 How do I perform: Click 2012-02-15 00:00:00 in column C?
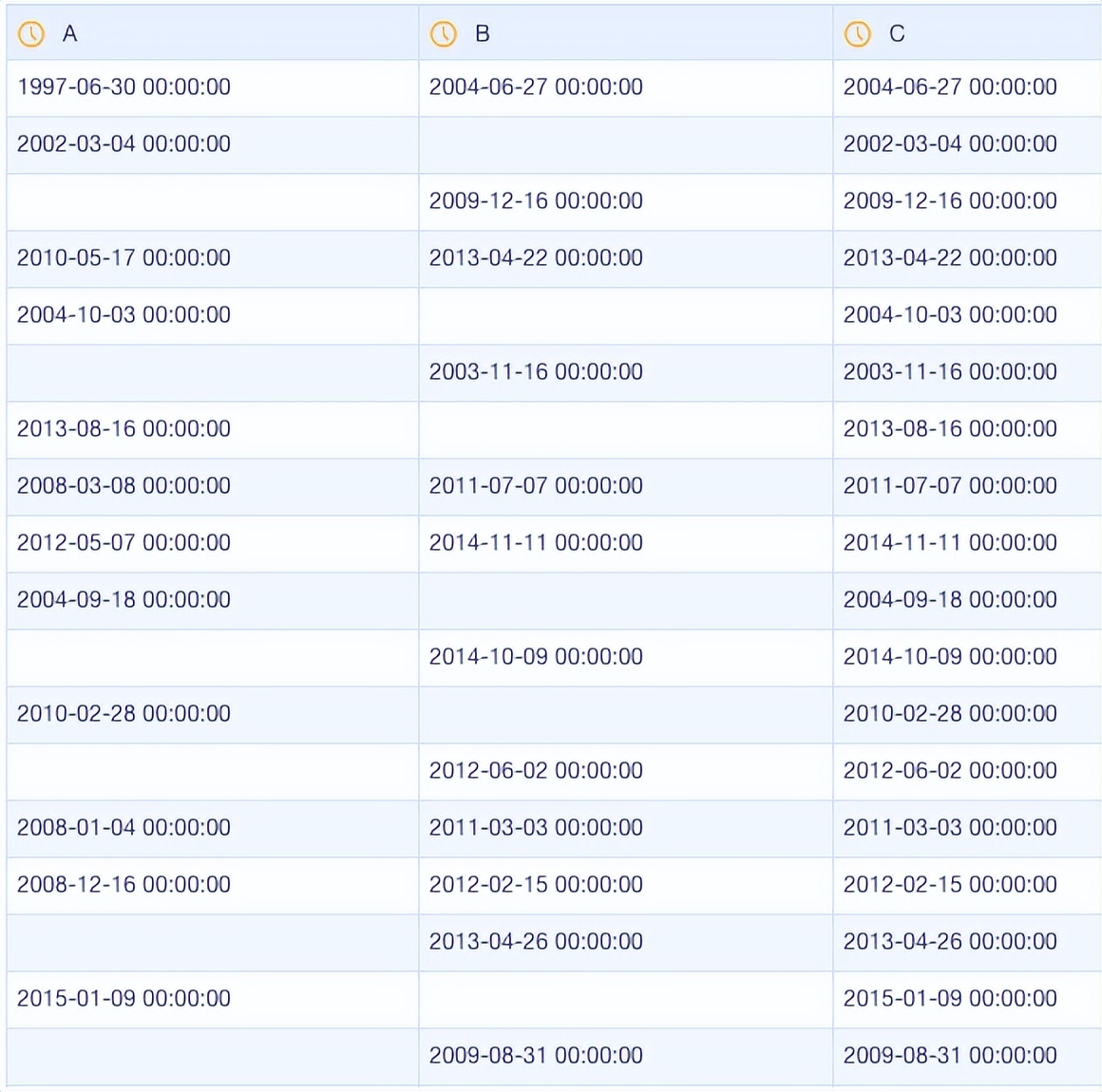point(950,884)
